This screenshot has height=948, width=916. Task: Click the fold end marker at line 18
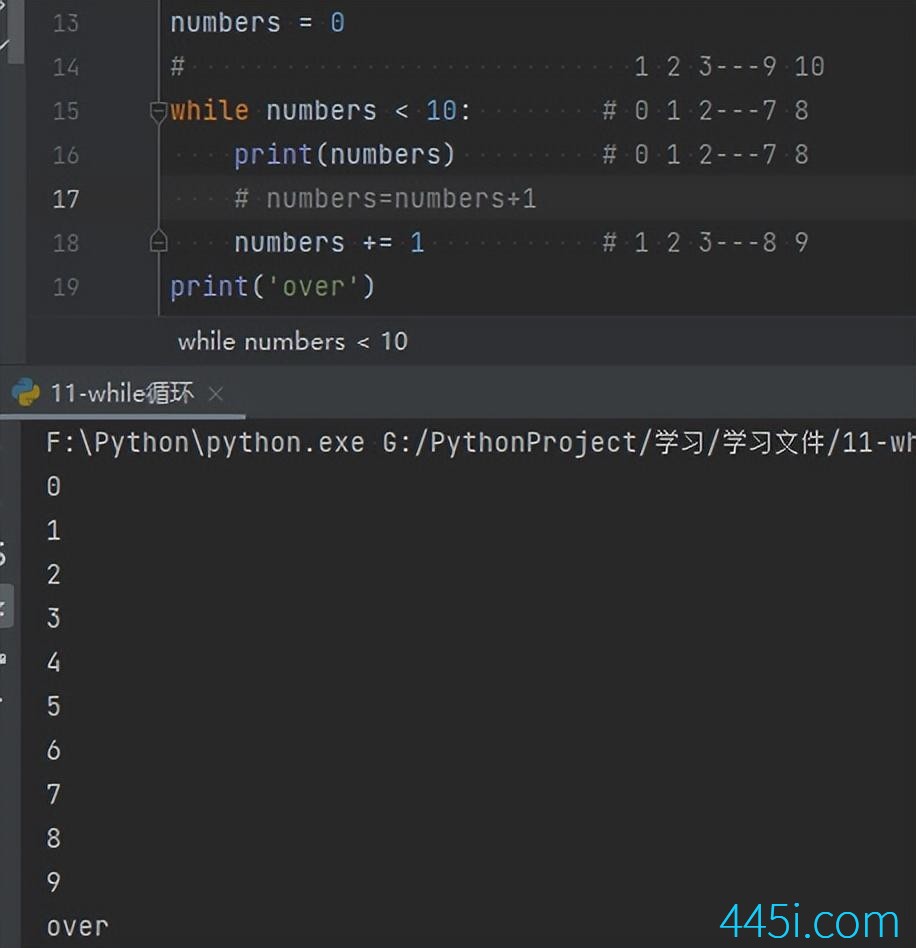click(158, 241)
